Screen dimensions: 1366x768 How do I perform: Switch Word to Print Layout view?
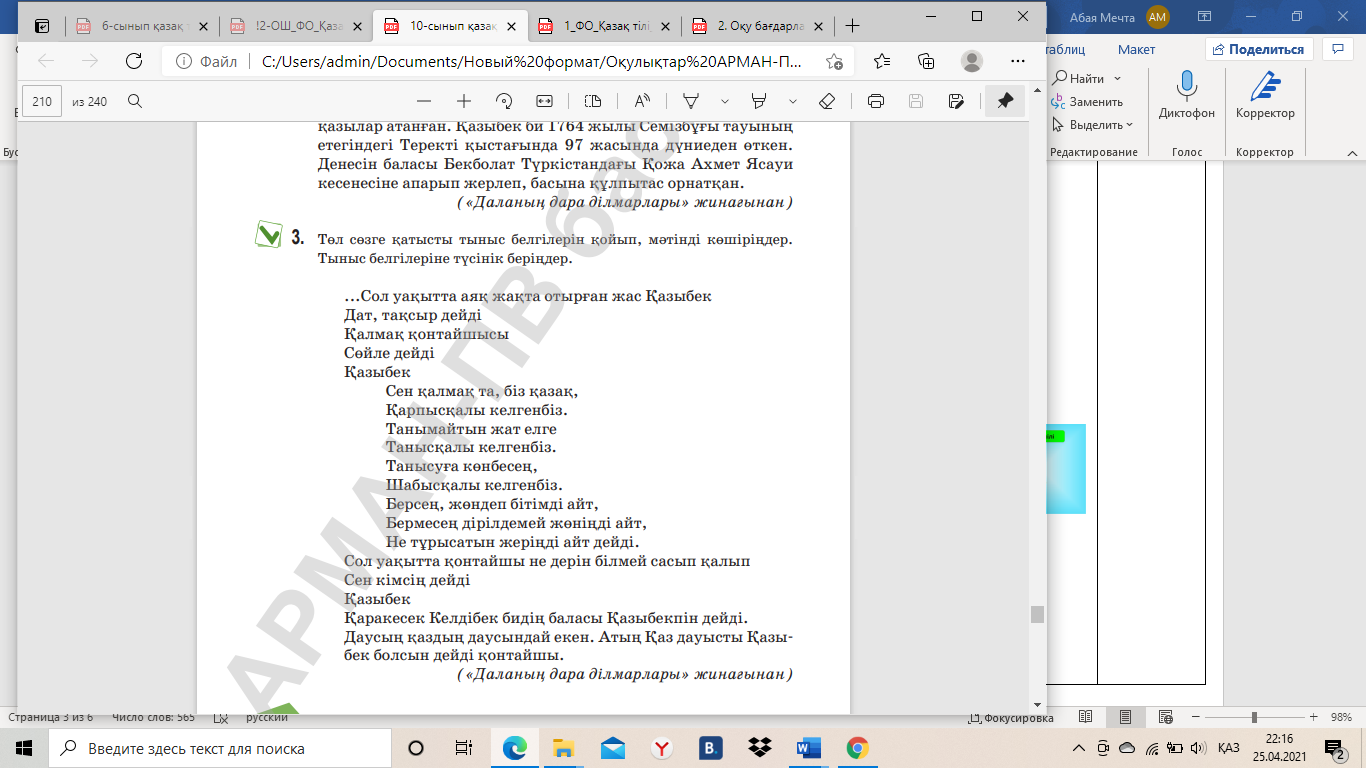point(1126,717)
